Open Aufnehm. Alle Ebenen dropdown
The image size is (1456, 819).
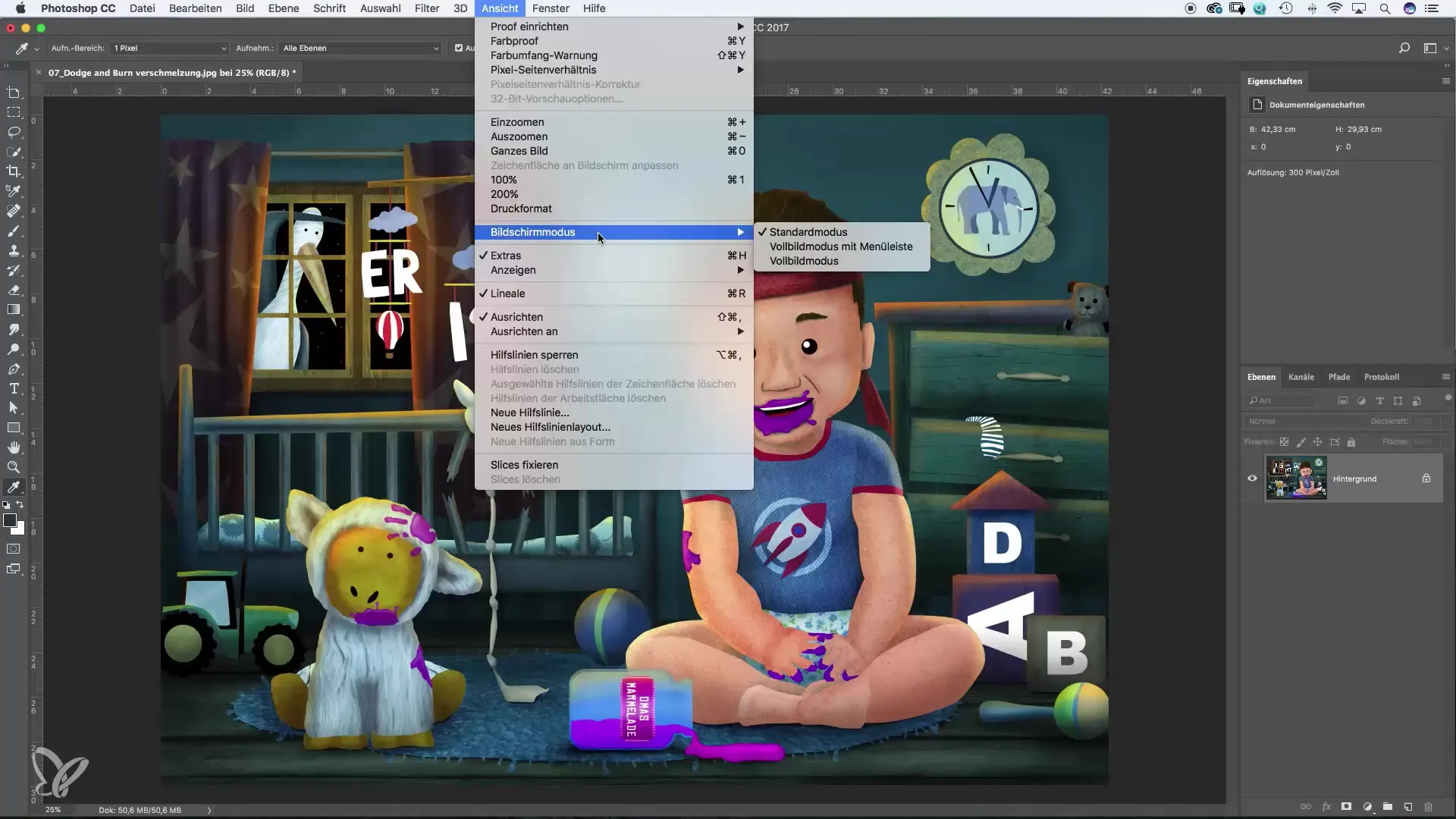pos(360,48)
